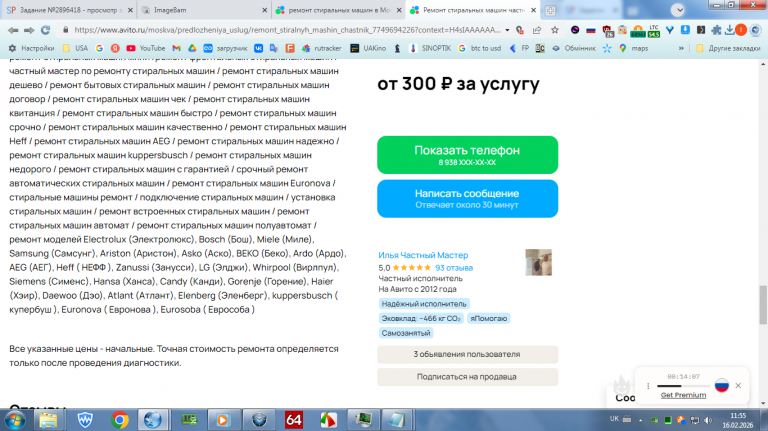The width and height of the screenshot is (768, 431).
Task: Open the orange profile avatar icon
Action: coord(741,30)
